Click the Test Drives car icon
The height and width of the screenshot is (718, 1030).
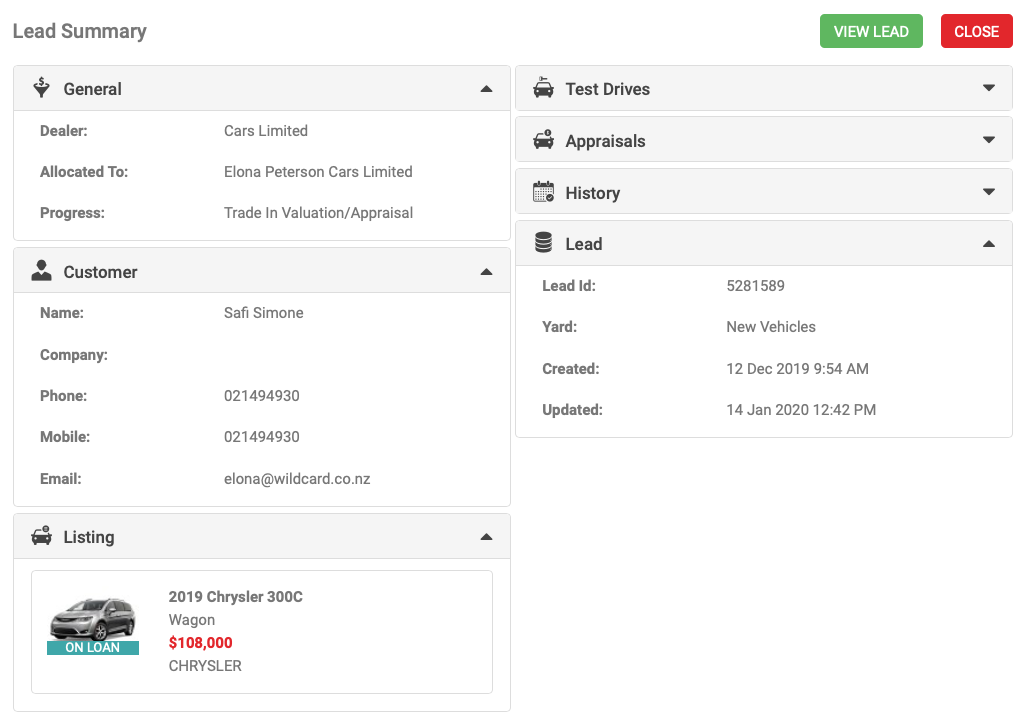543,88
